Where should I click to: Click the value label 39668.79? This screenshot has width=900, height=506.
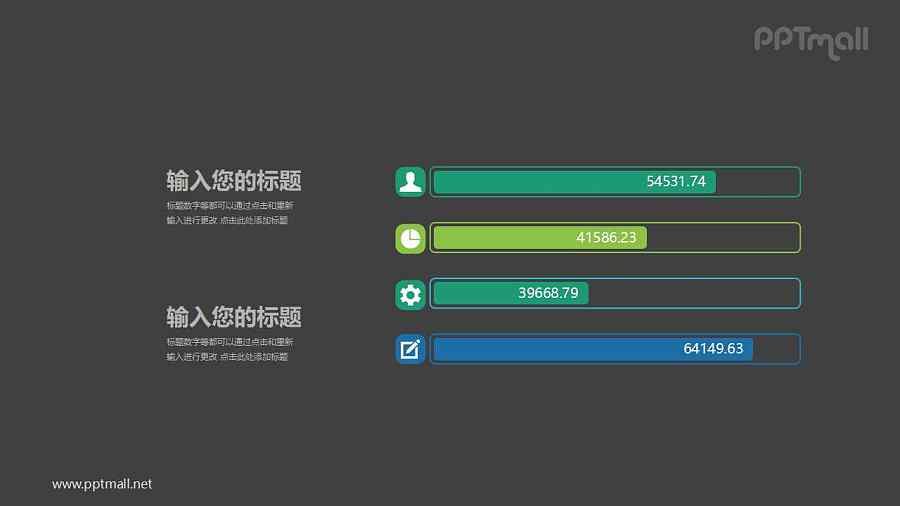click(x=548, y=293)
